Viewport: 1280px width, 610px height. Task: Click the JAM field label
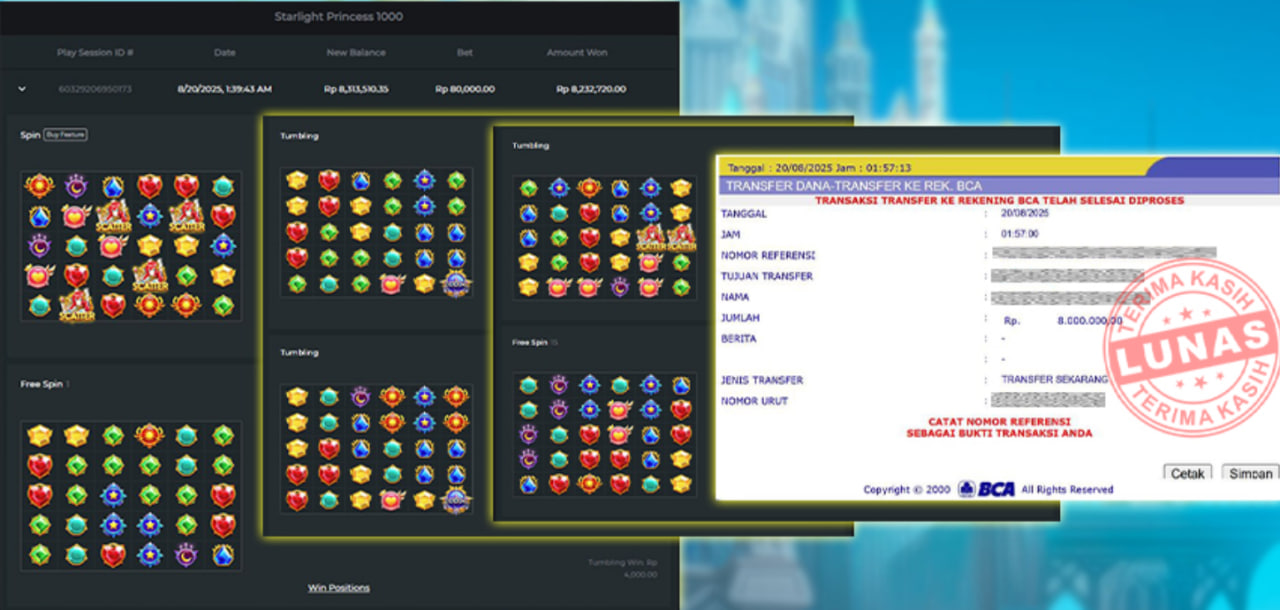[x=729, y=234]
